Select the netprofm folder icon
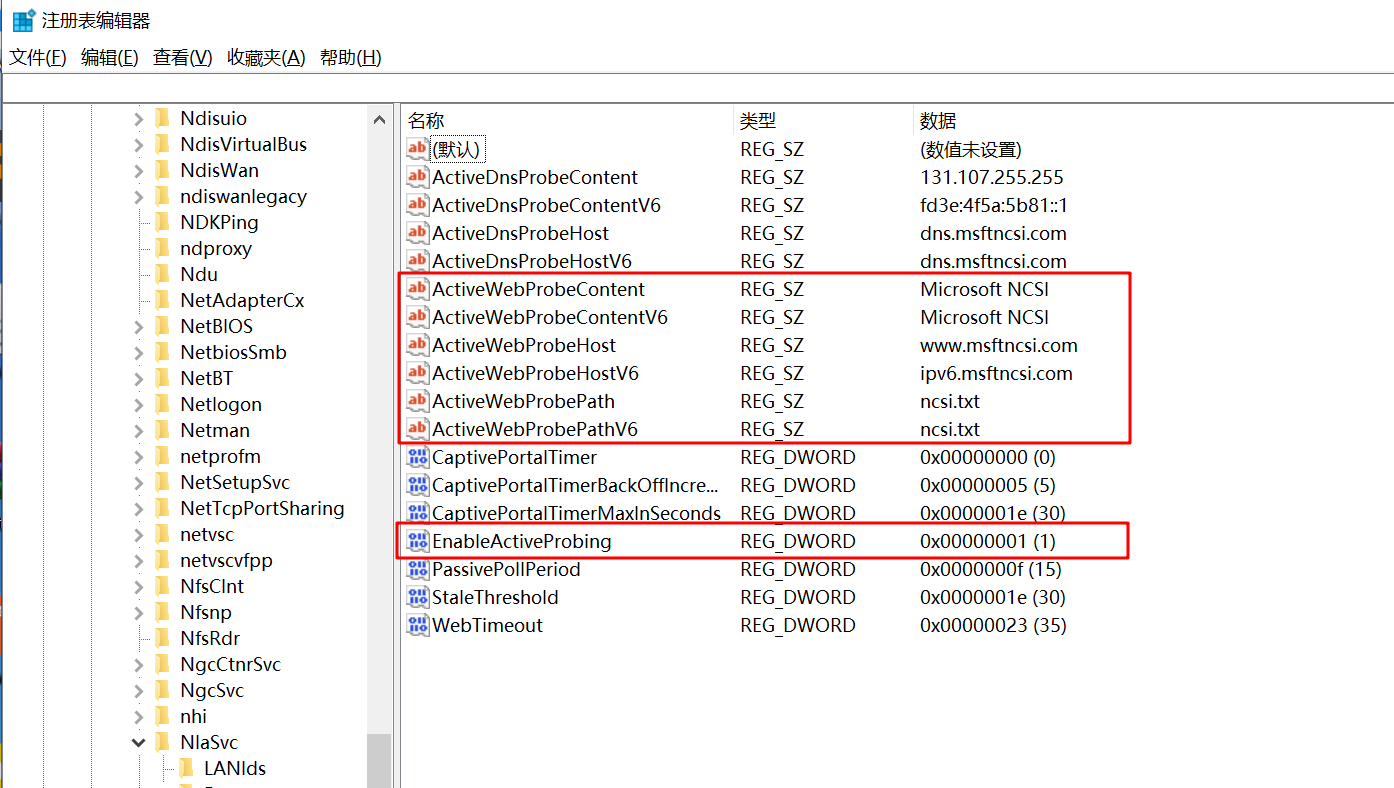Viewport: 1394px width, 788px height. coord(163,457)
